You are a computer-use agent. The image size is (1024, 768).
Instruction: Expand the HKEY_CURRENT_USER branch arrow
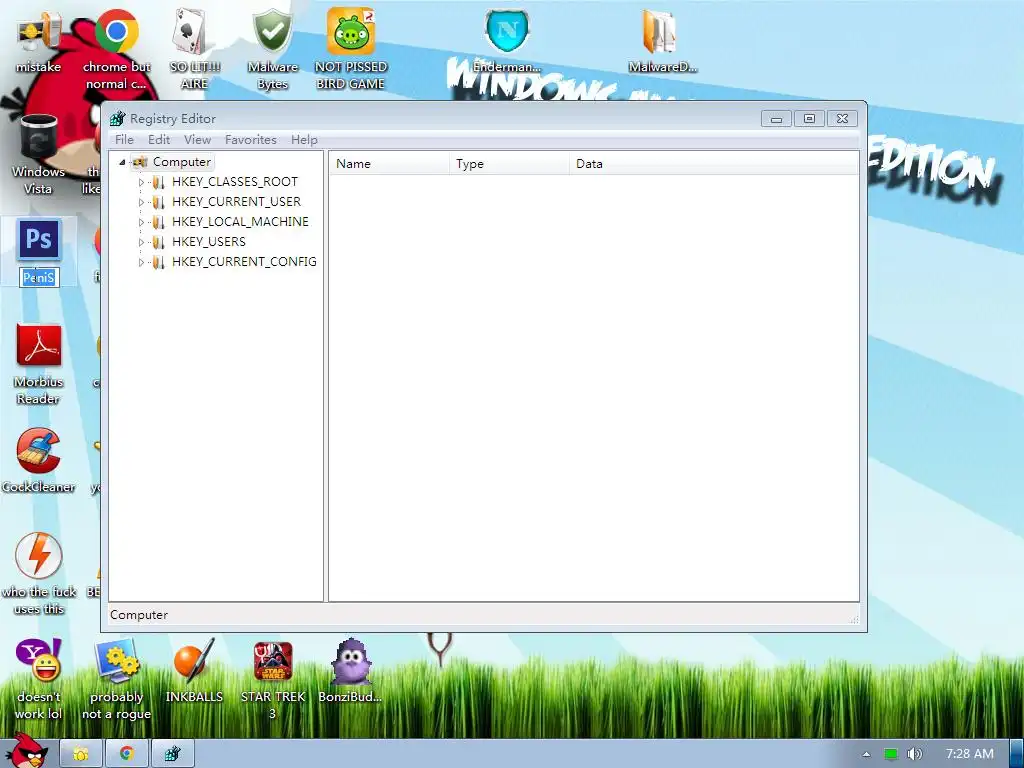(x=141, y=202)
